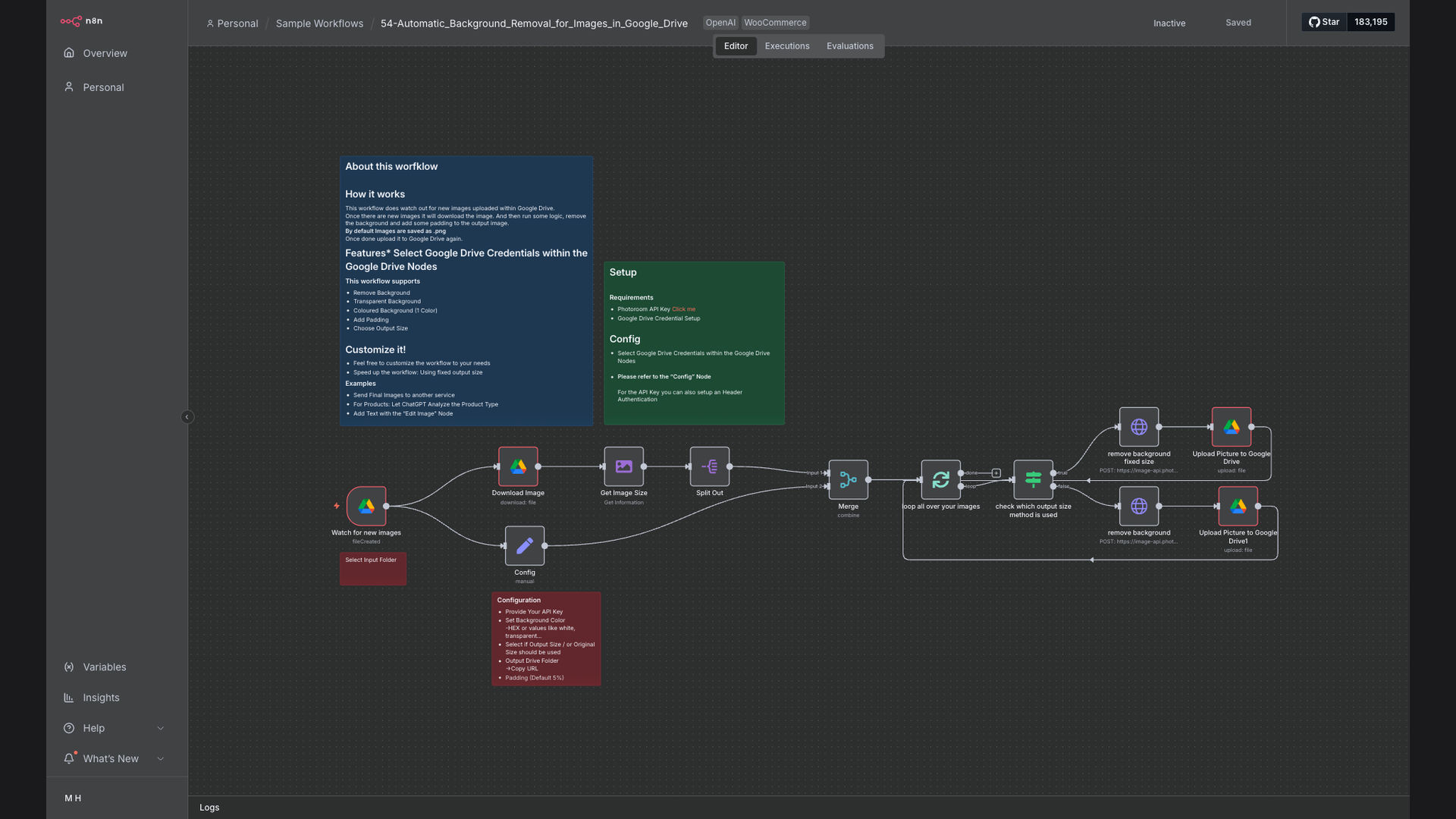Viewport: 1456px width, 819px height.
Task: Open the M H user account menu
Action: click(x=73, y=799)
